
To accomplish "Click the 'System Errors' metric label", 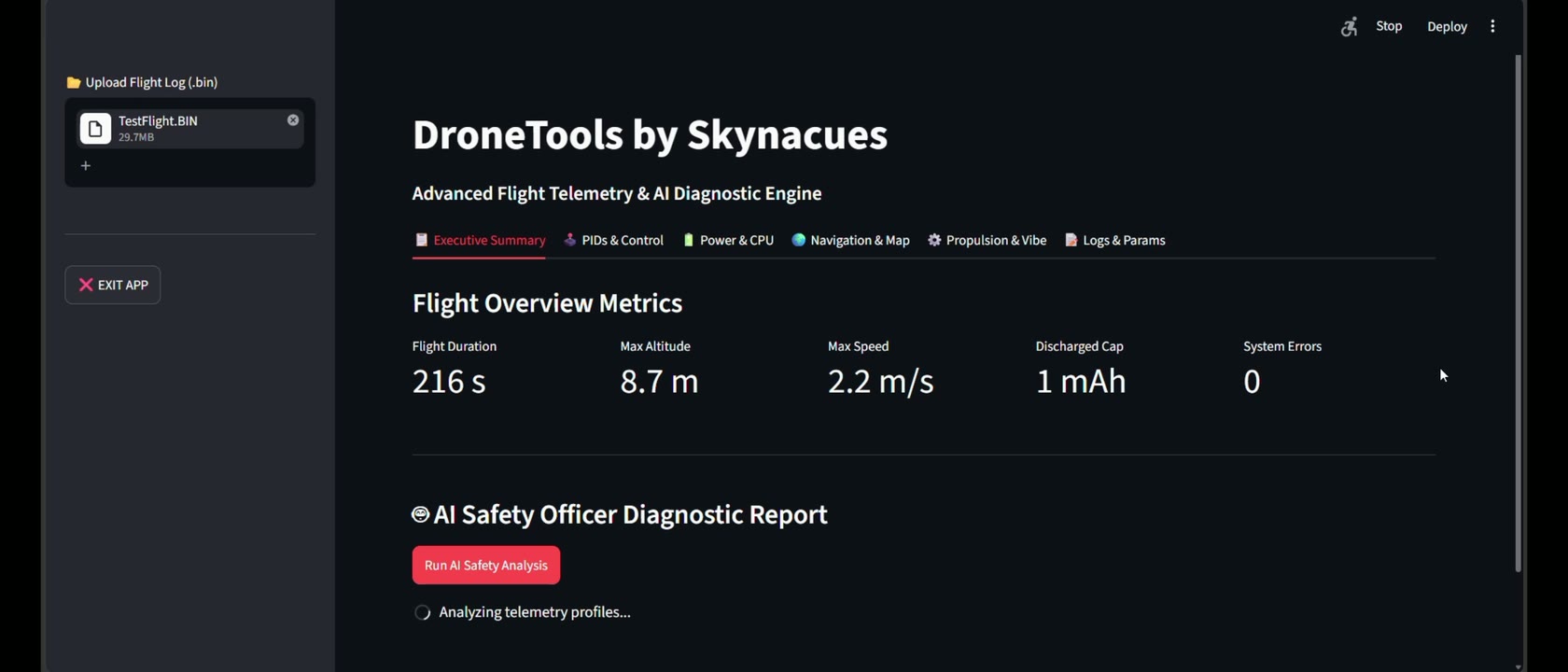I will [x=1282, y=346].
